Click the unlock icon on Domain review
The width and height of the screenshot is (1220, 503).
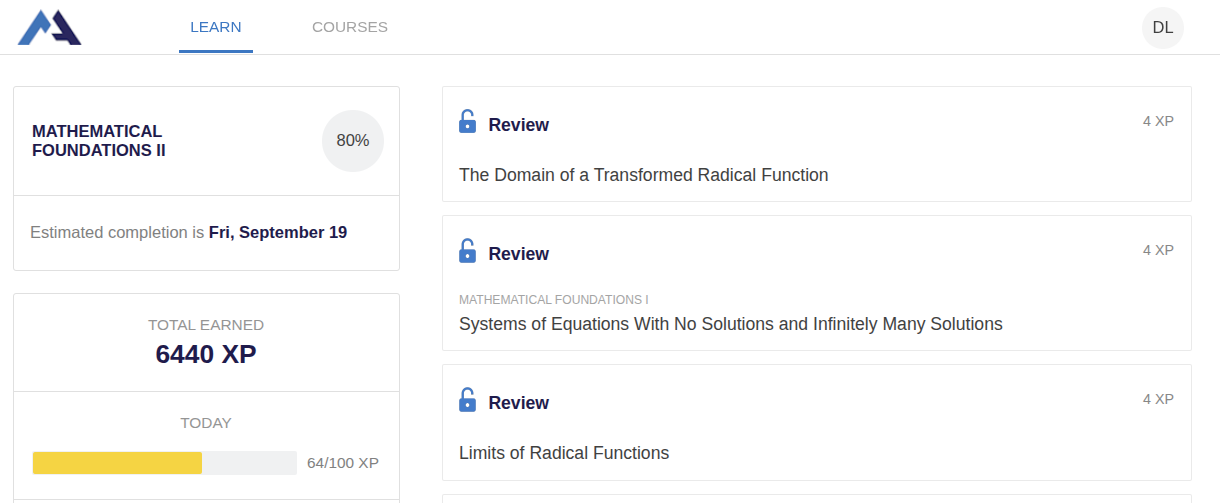(x=467, y=122)
